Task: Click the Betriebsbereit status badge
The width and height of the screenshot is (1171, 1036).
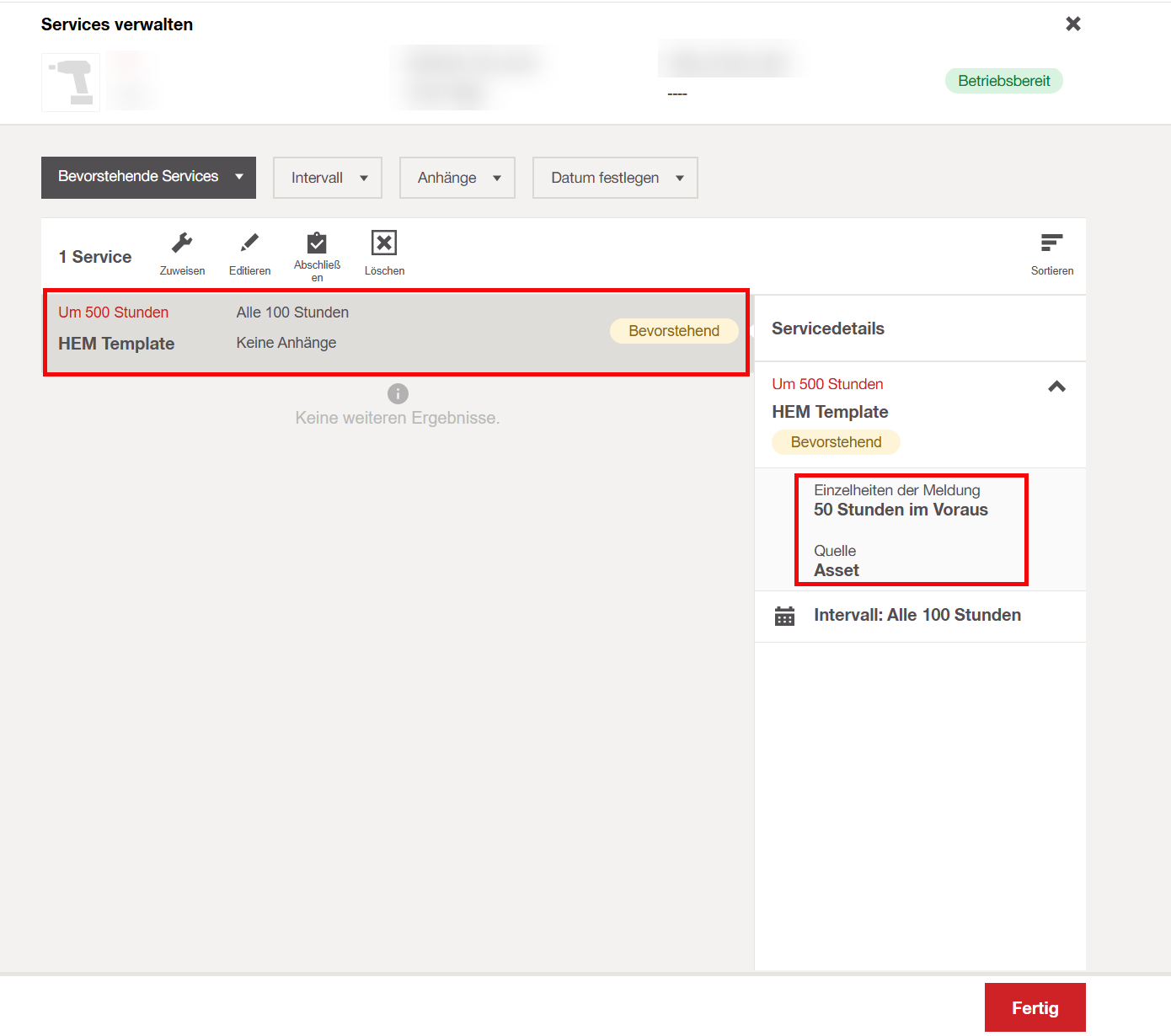Action: click(x=1003, y=81)
